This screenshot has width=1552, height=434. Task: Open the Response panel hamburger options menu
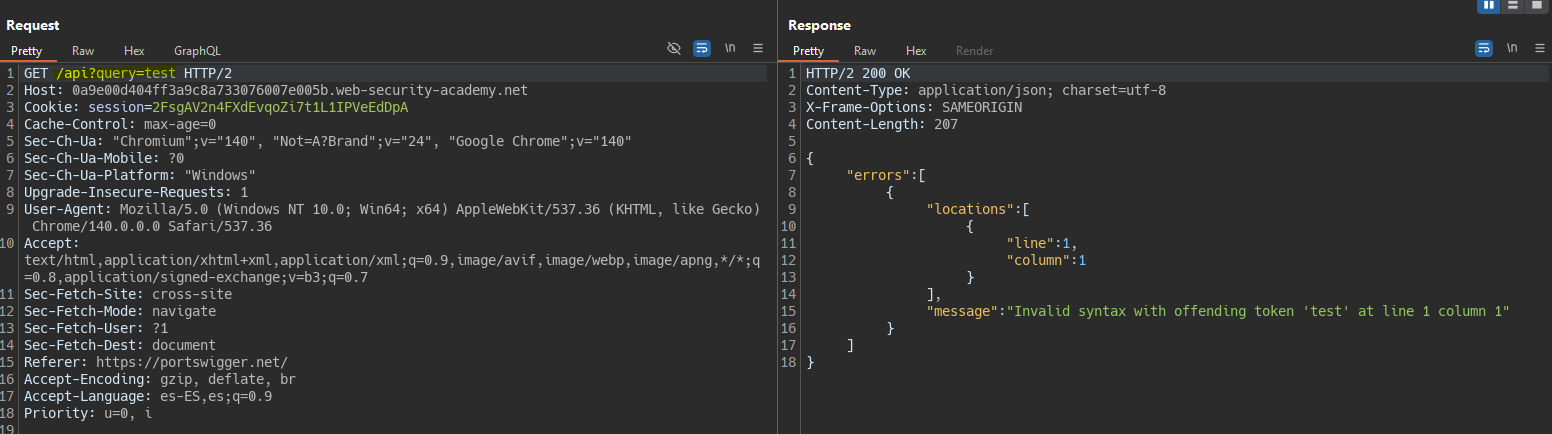click(x=1540, y=48)
